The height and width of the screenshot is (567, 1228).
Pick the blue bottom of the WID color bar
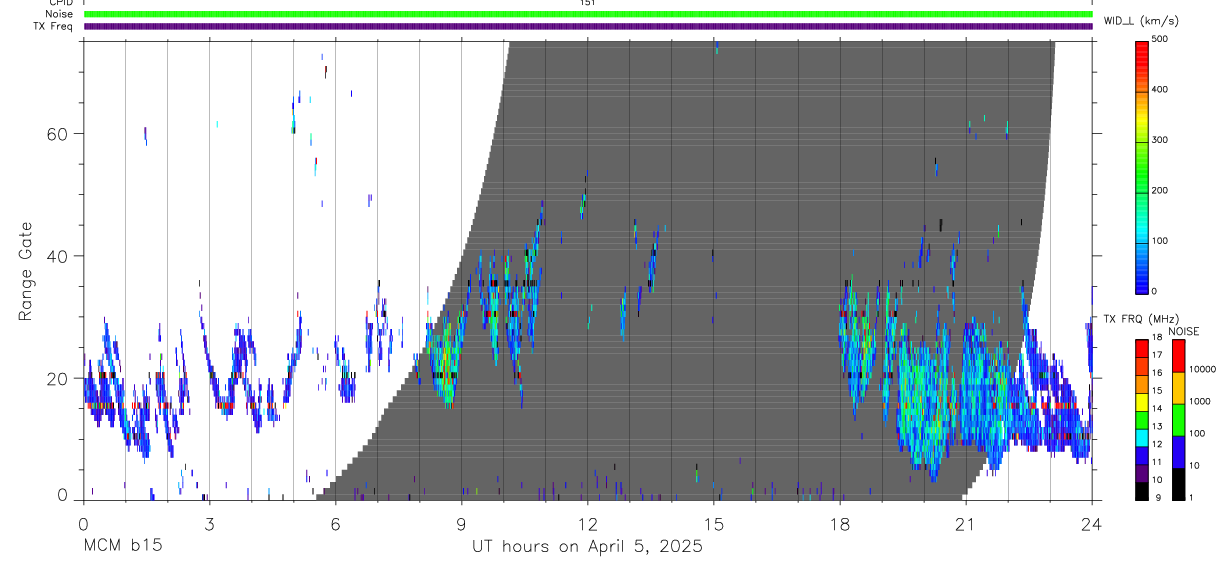1142,280
